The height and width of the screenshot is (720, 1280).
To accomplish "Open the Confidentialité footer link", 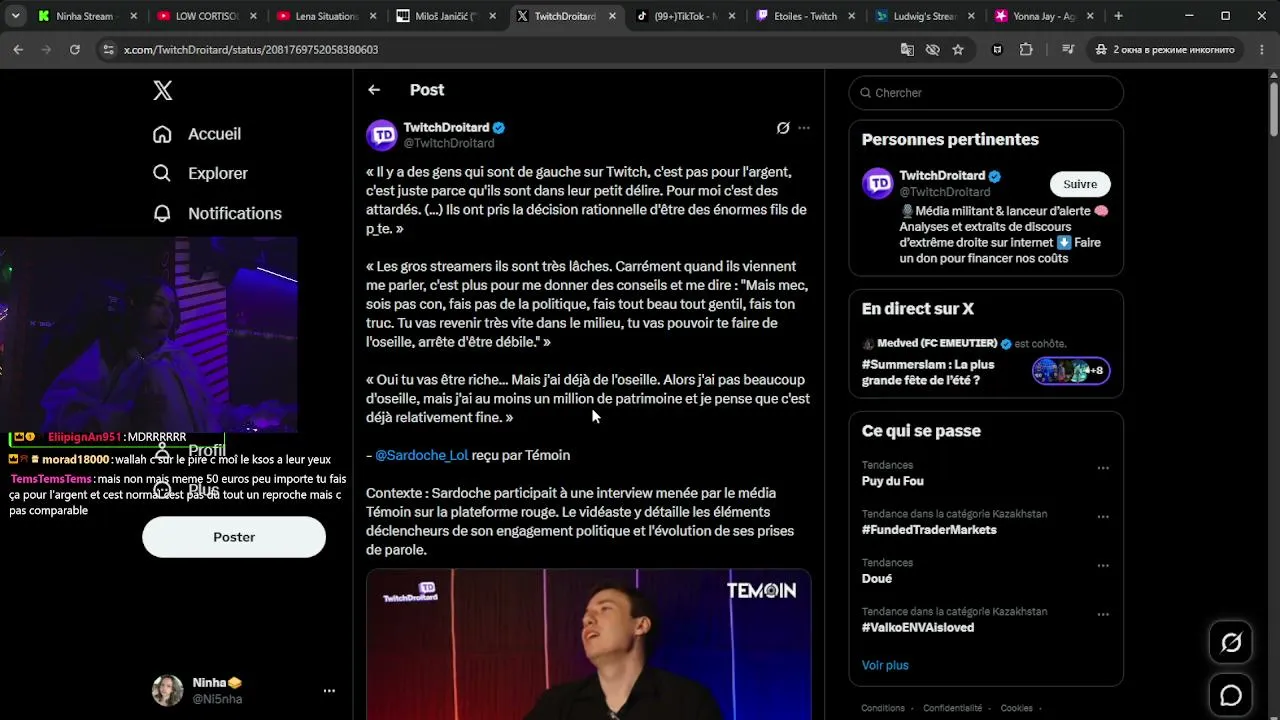I will pos(952,708).
